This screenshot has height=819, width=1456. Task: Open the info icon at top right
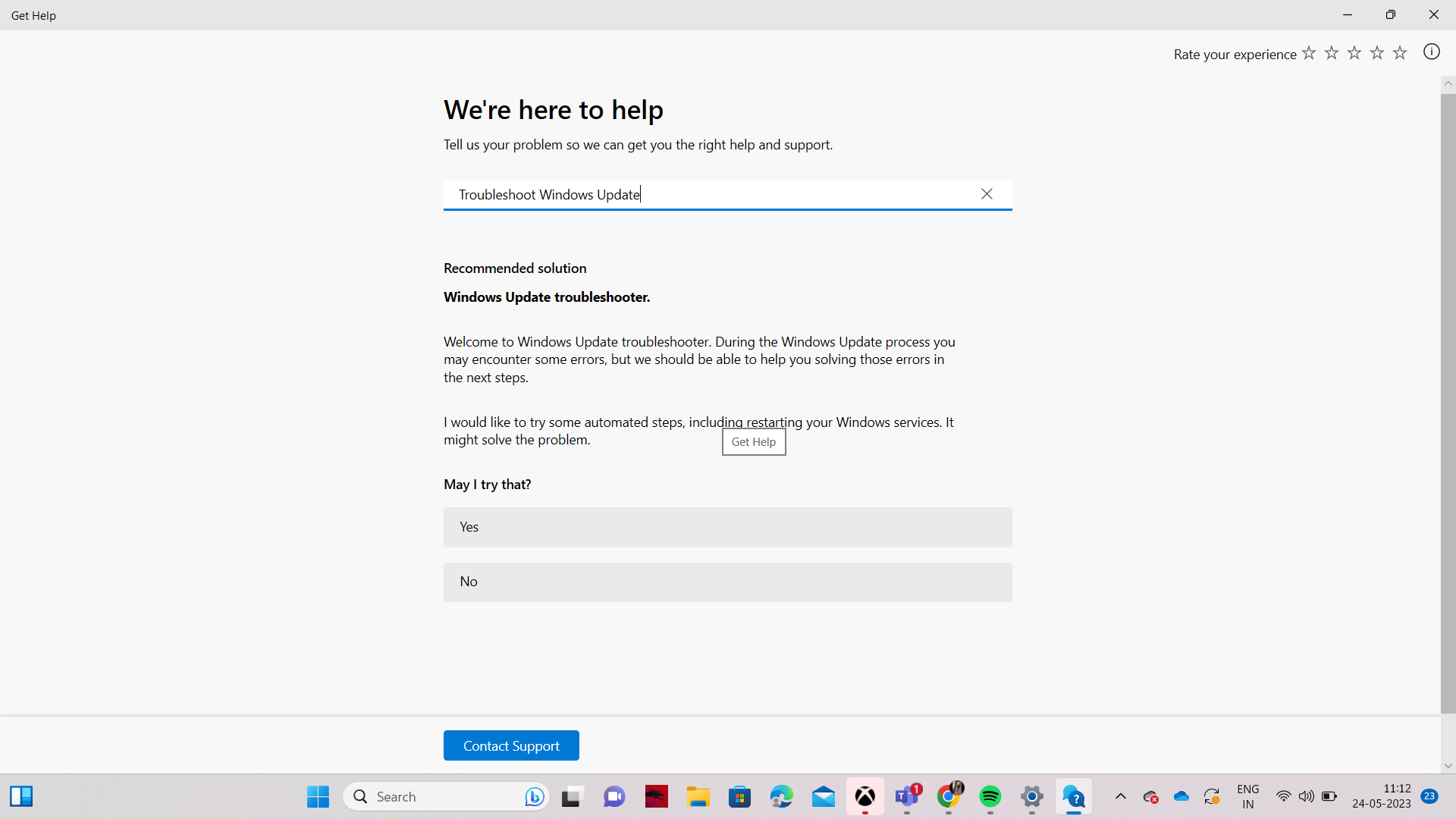click(1431, 52)
